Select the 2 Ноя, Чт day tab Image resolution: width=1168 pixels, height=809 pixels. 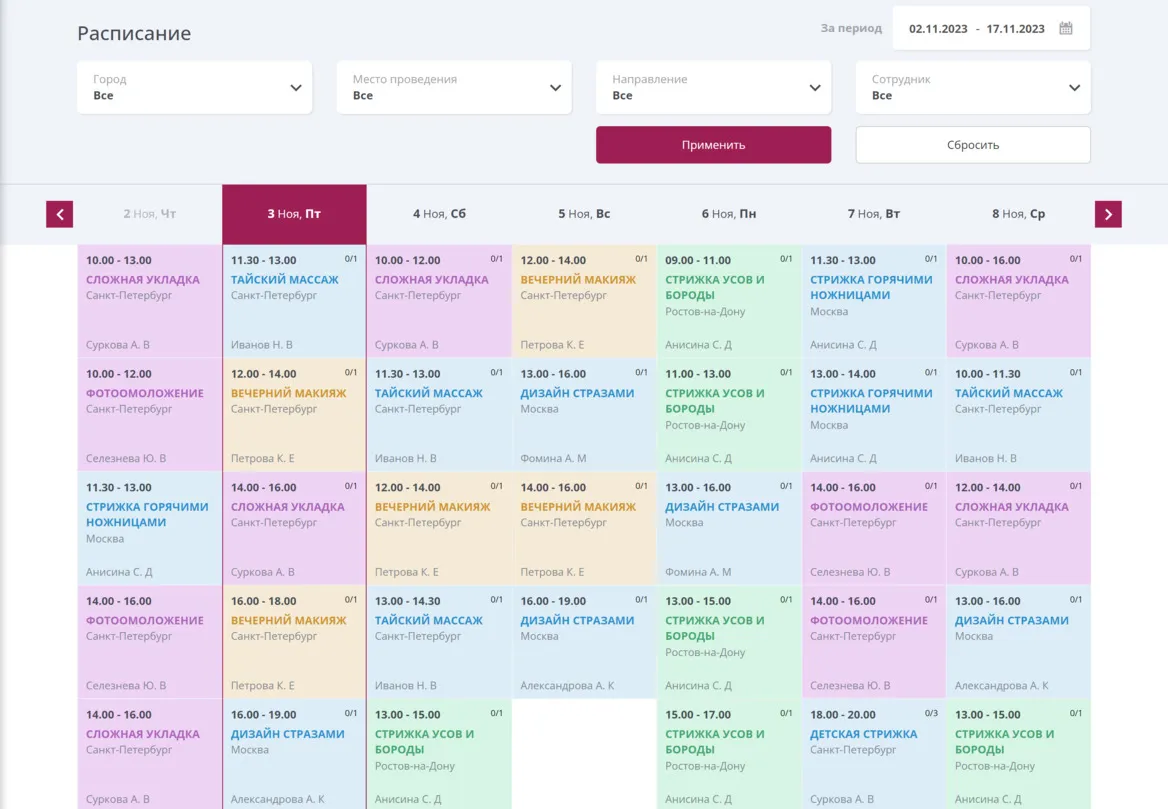click(150, 214)
